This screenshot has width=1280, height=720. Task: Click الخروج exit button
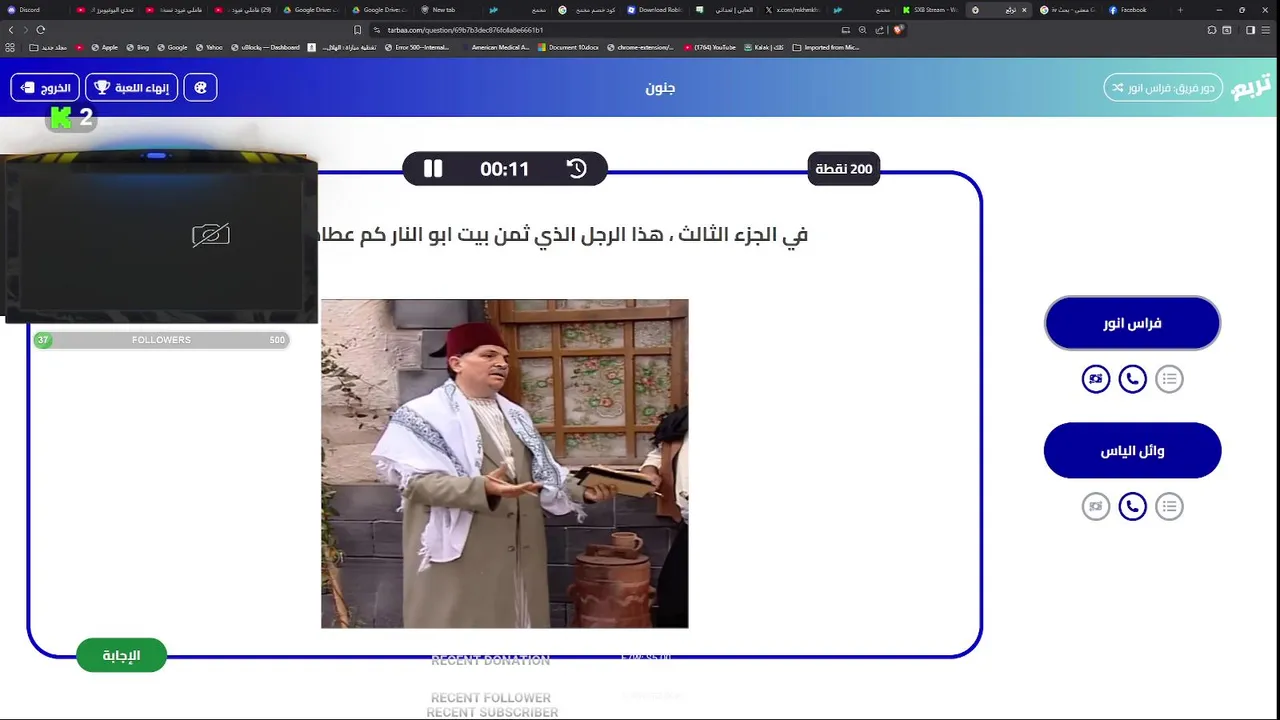pyautogui.click(x=45, y=88)
